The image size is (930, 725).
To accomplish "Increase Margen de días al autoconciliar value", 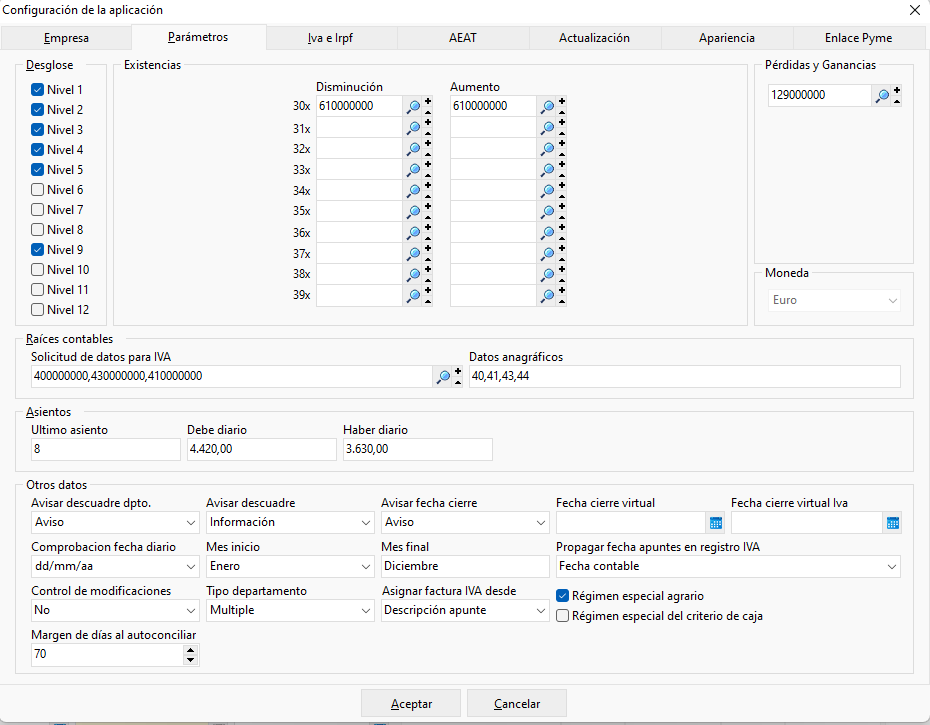I will [x=190, y=650].
